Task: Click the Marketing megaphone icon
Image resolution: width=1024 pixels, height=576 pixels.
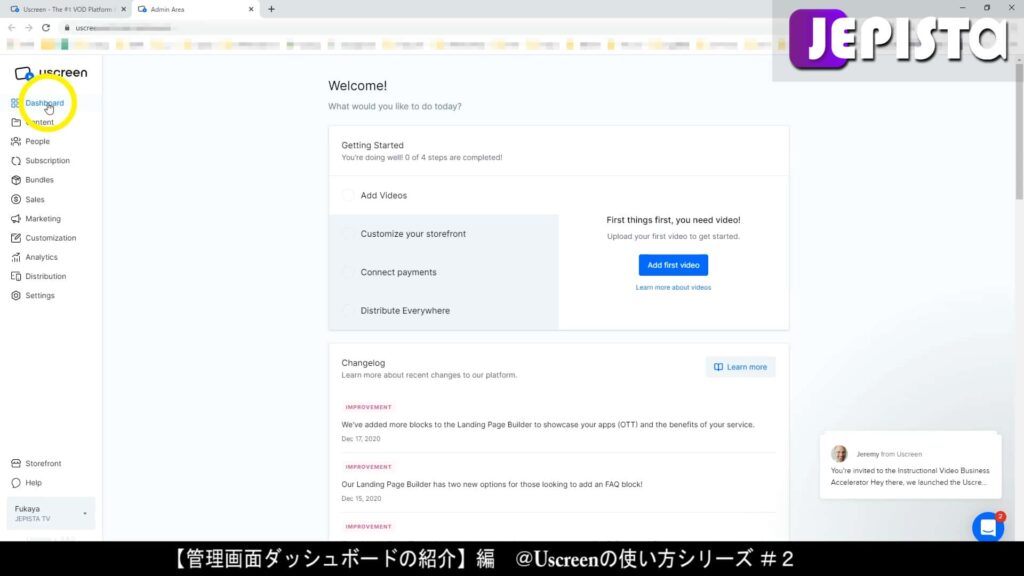Action: pos(16,219)
